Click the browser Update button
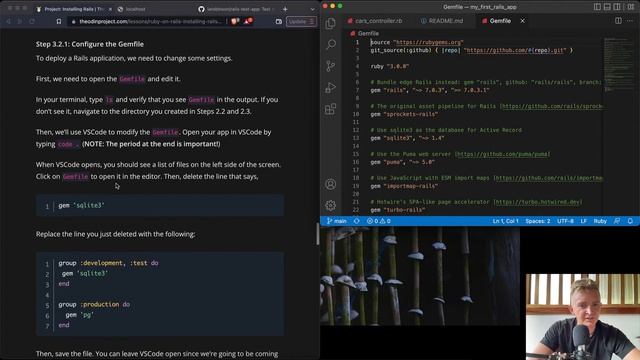 (301, 21)
